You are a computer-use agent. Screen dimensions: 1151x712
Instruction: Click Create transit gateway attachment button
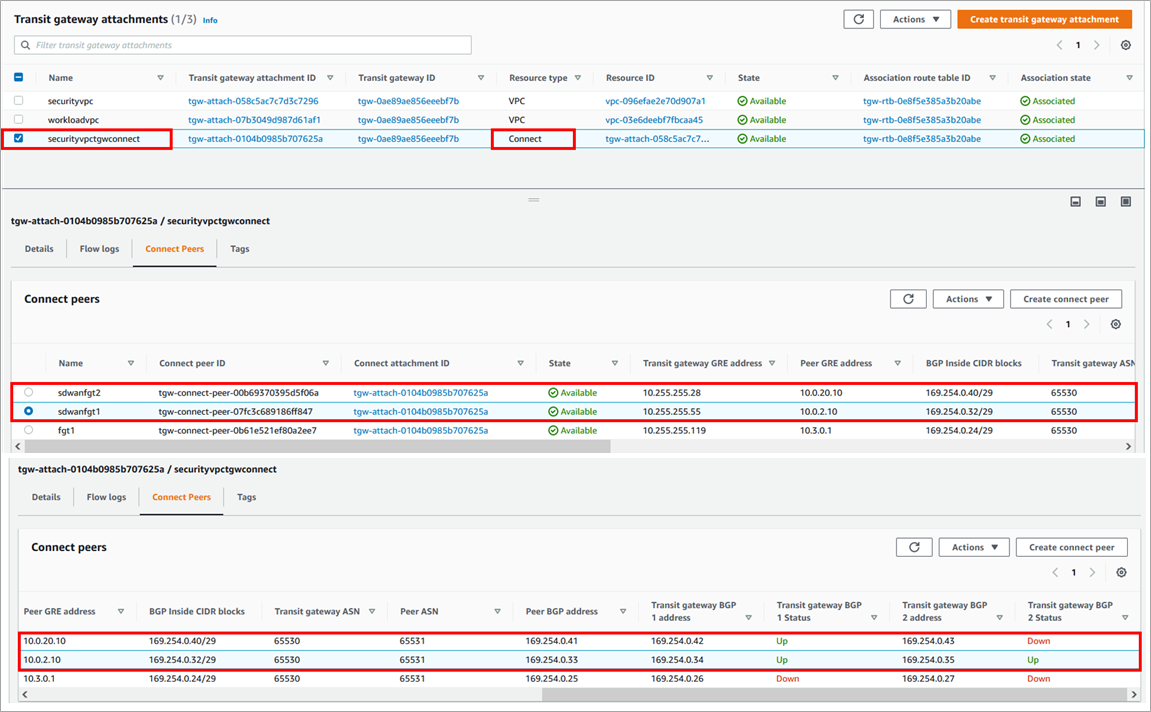tap(1044, 19)
